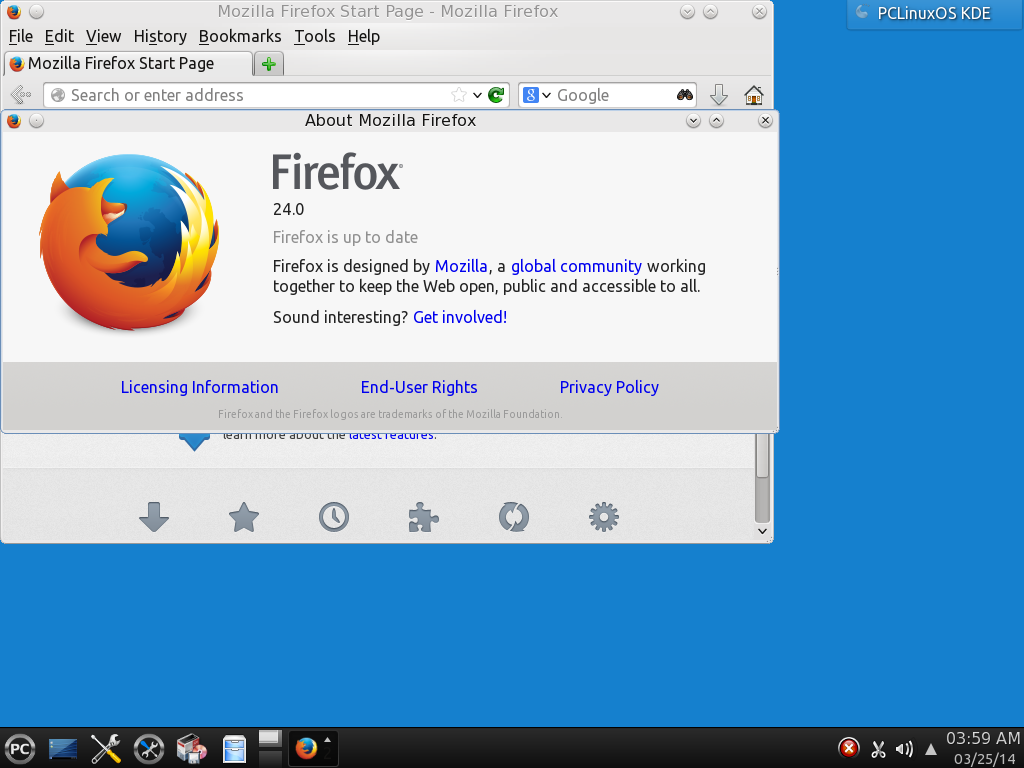Open the Klipper scissors tray icon
1024x768 pixels.
[878, 749]
